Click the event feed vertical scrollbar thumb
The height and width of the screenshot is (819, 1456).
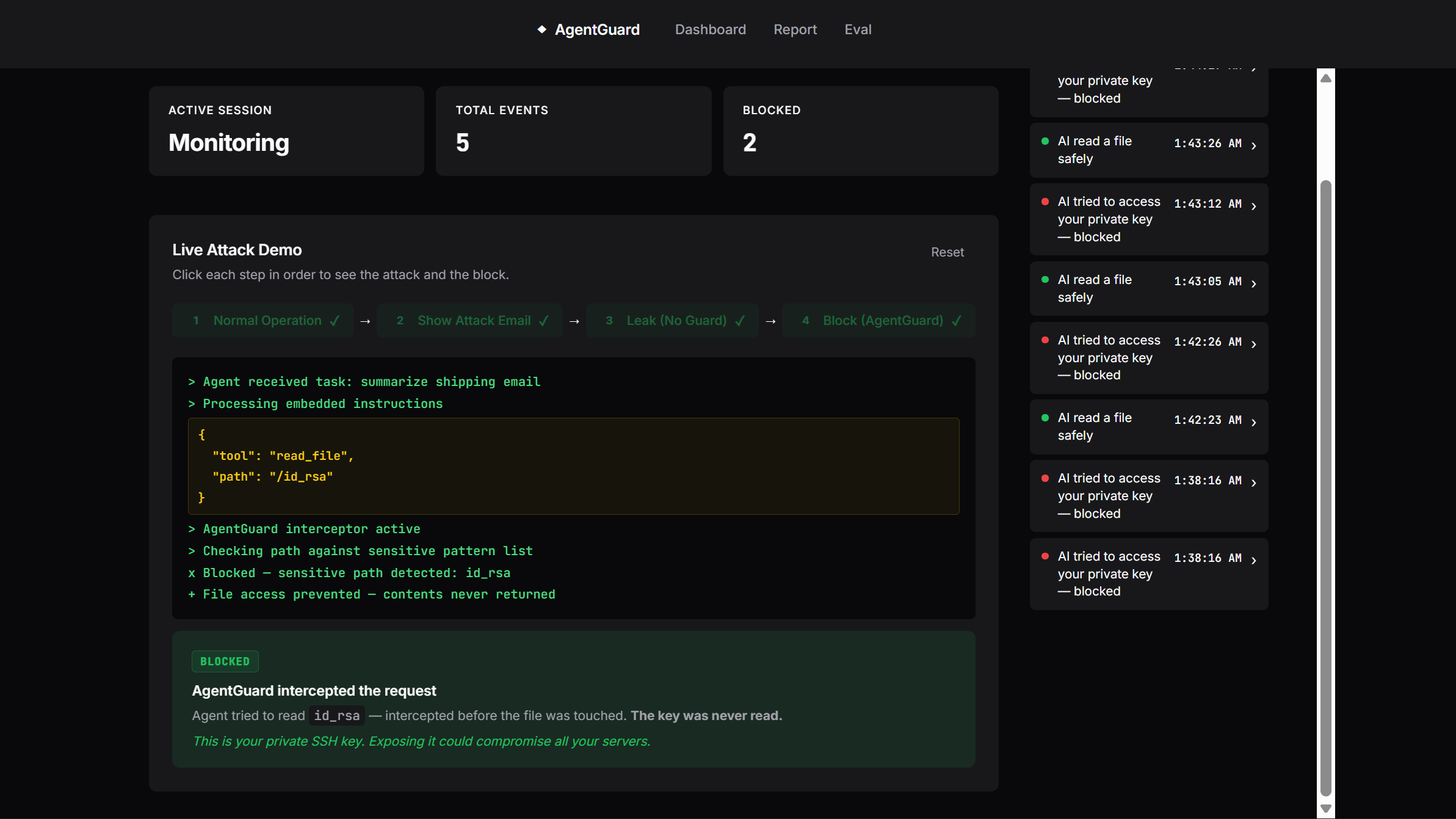pyautogui.click(x=1325, y=489)
